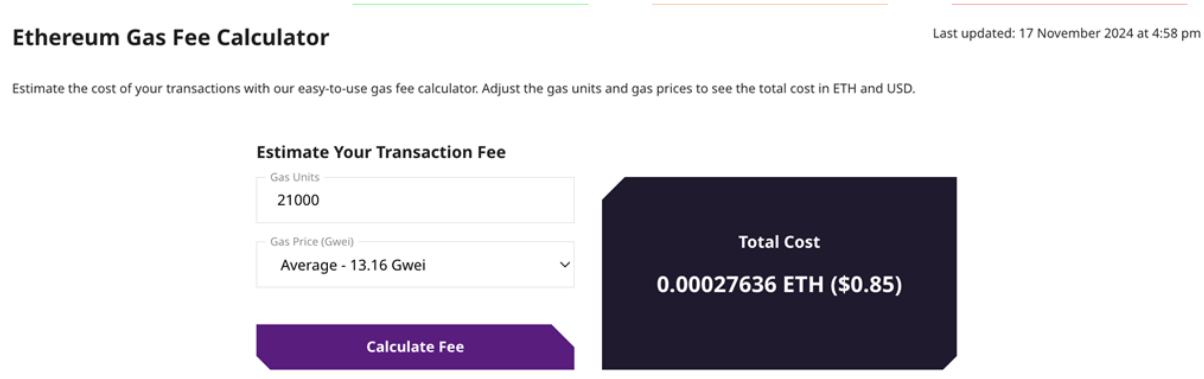Click the Gas Units field label
This screenshot has height=379, width=1204.
(x=294, y=177)
